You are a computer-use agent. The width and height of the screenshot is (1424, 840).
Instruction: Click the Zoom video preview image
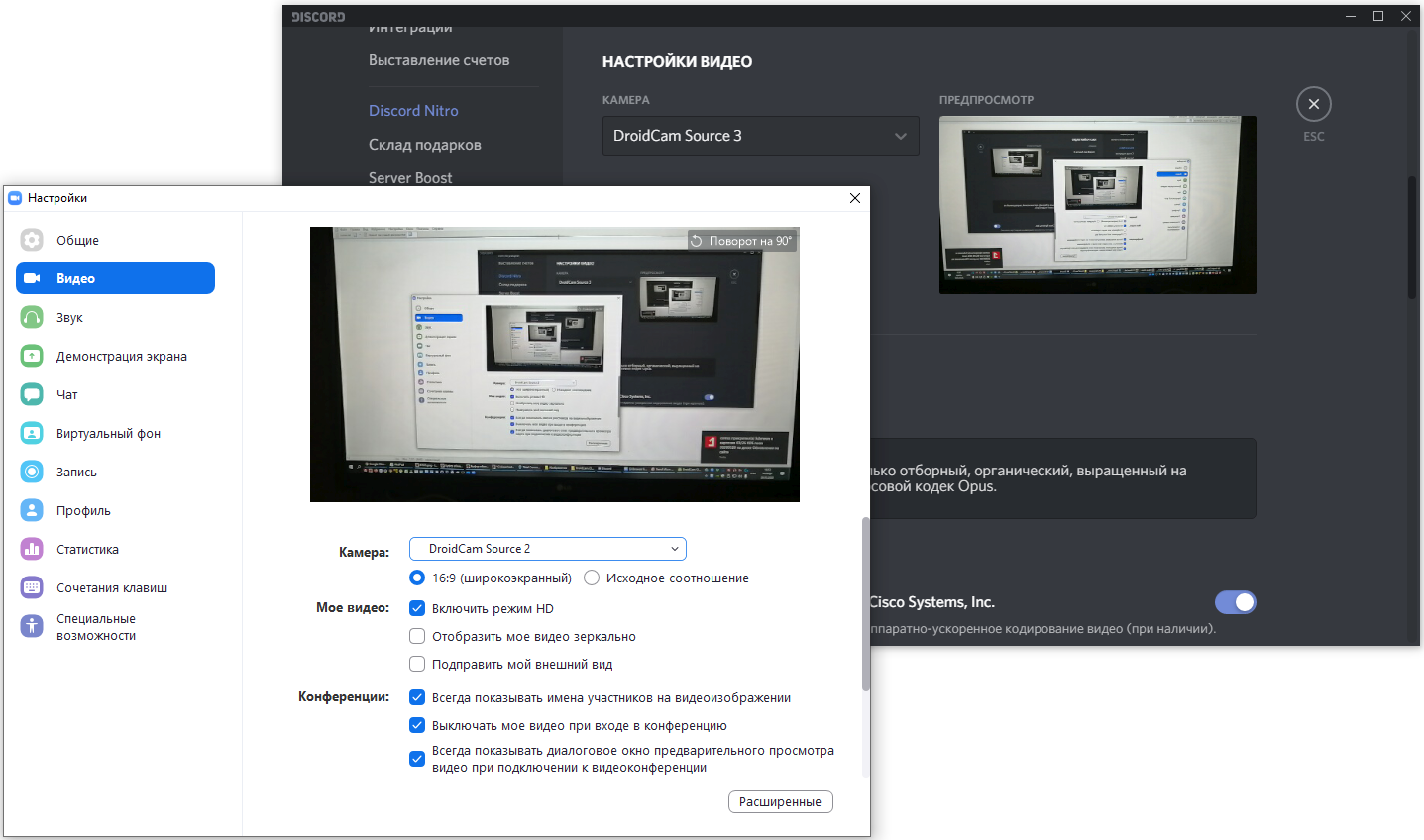[x=555, y=365]
